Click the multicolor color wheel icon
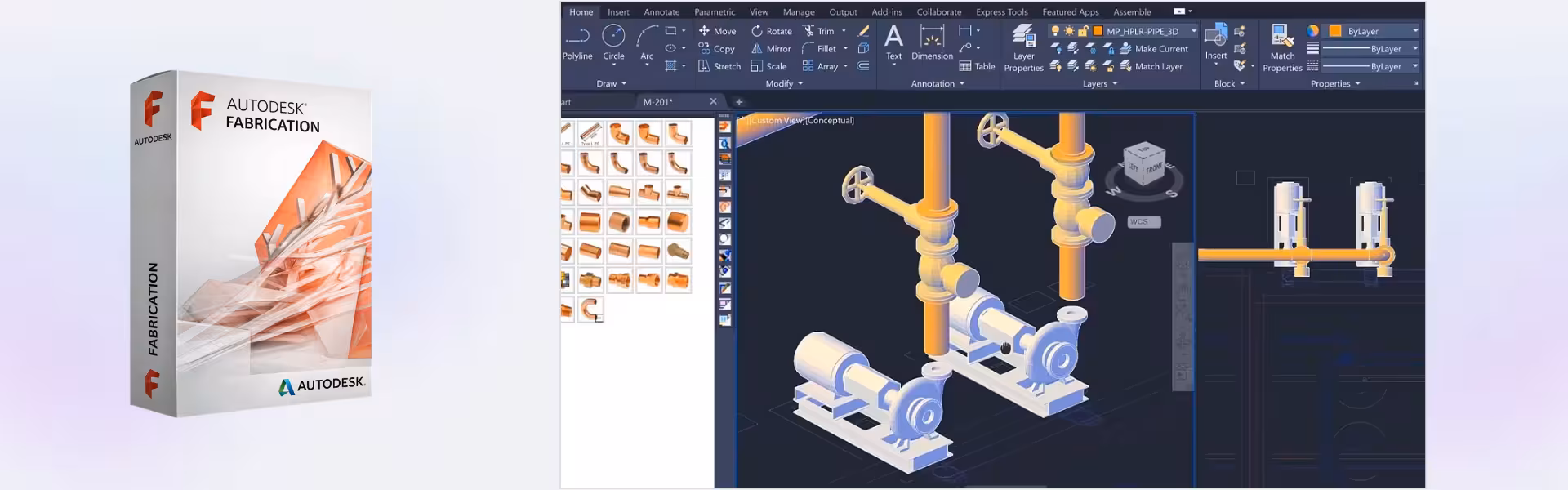 click(1312, 31)
